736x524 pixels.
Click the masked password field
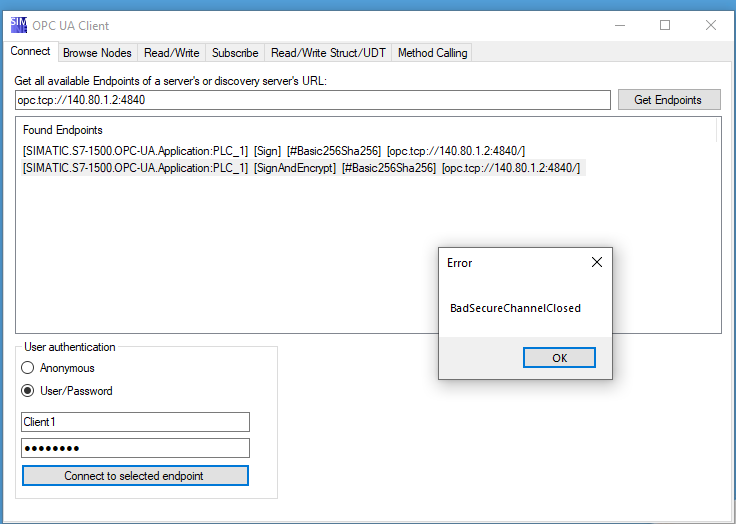pyautogui.click(x=135, y=448)
